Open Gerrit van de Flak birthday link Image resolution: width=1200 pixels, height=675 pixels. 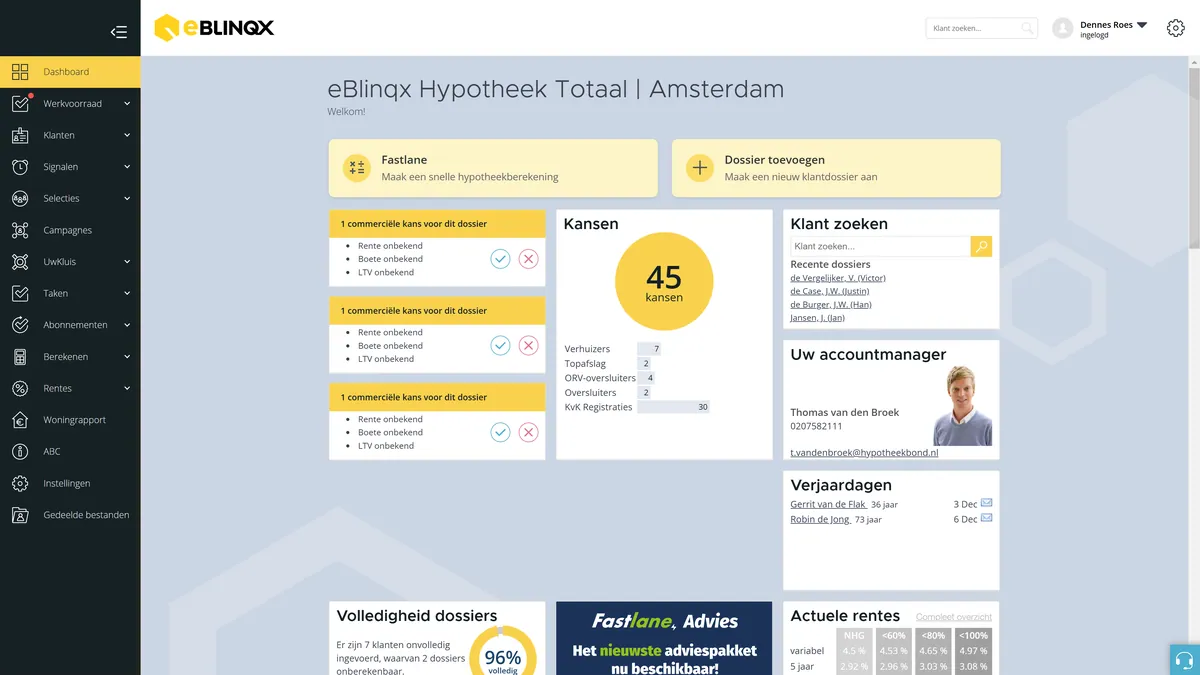coord(828,505)
